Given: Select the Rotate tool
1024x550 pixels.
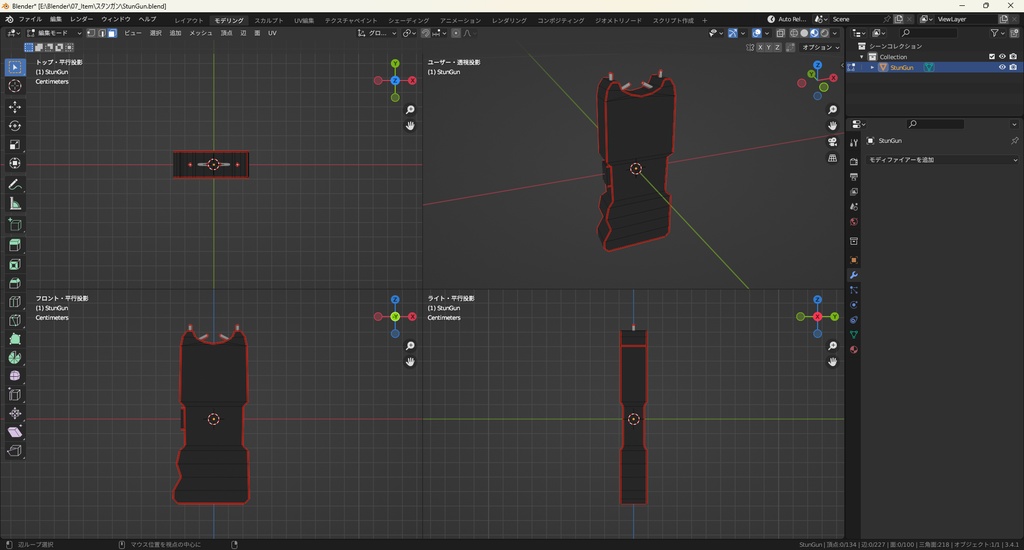Looking at the screenshot, I should click(x=15, y=126).
